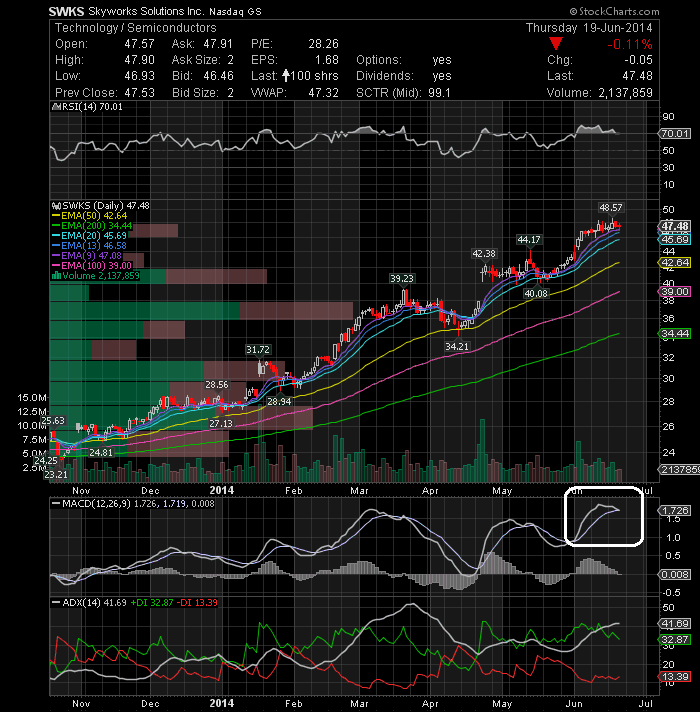The width and height of the screenshot is (700, 712).
Task: Click the blue EMA(13) 46.58 legend
Action: coord(90,246)
